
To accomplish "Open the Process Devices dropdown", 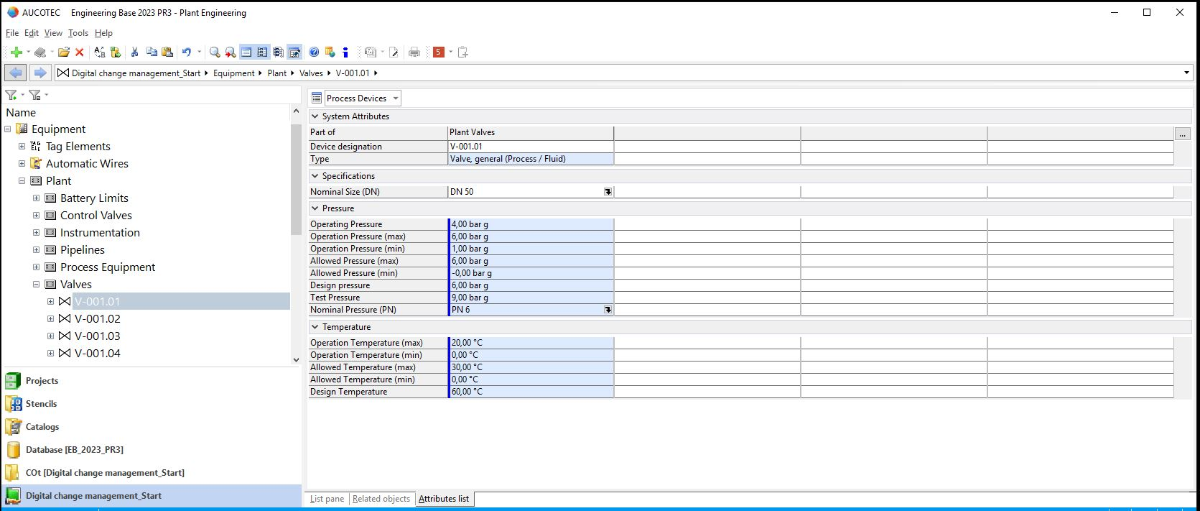I will (x=396, y=98).
